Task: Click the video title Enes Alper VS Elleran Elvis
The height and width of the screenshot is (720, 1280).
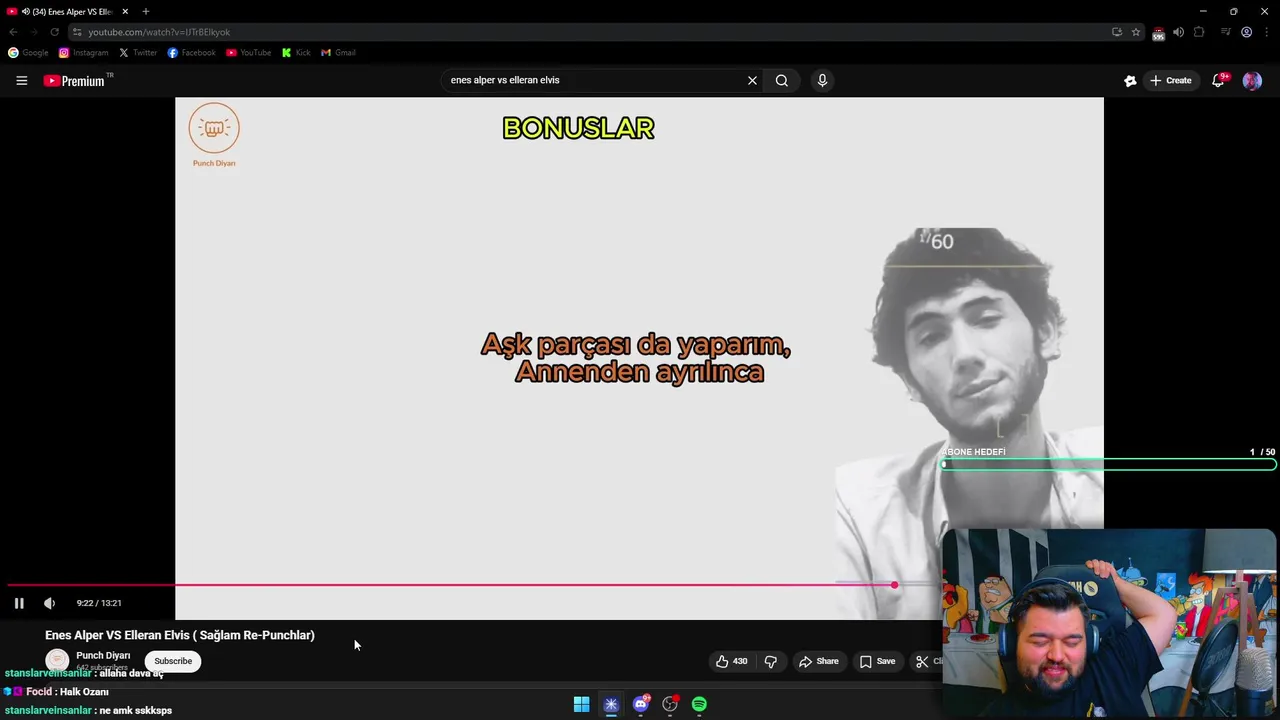Action: coord(180,635)
